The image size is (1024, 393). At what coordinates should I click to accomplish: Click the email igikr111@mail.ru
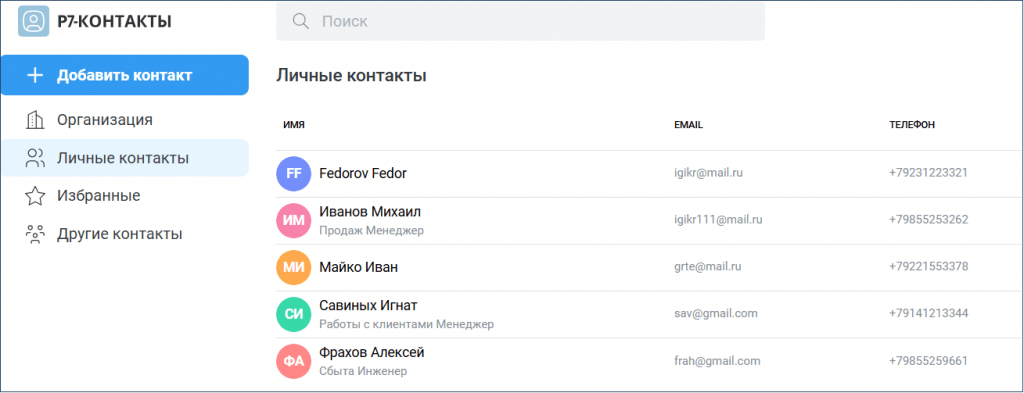pos(718,220)
